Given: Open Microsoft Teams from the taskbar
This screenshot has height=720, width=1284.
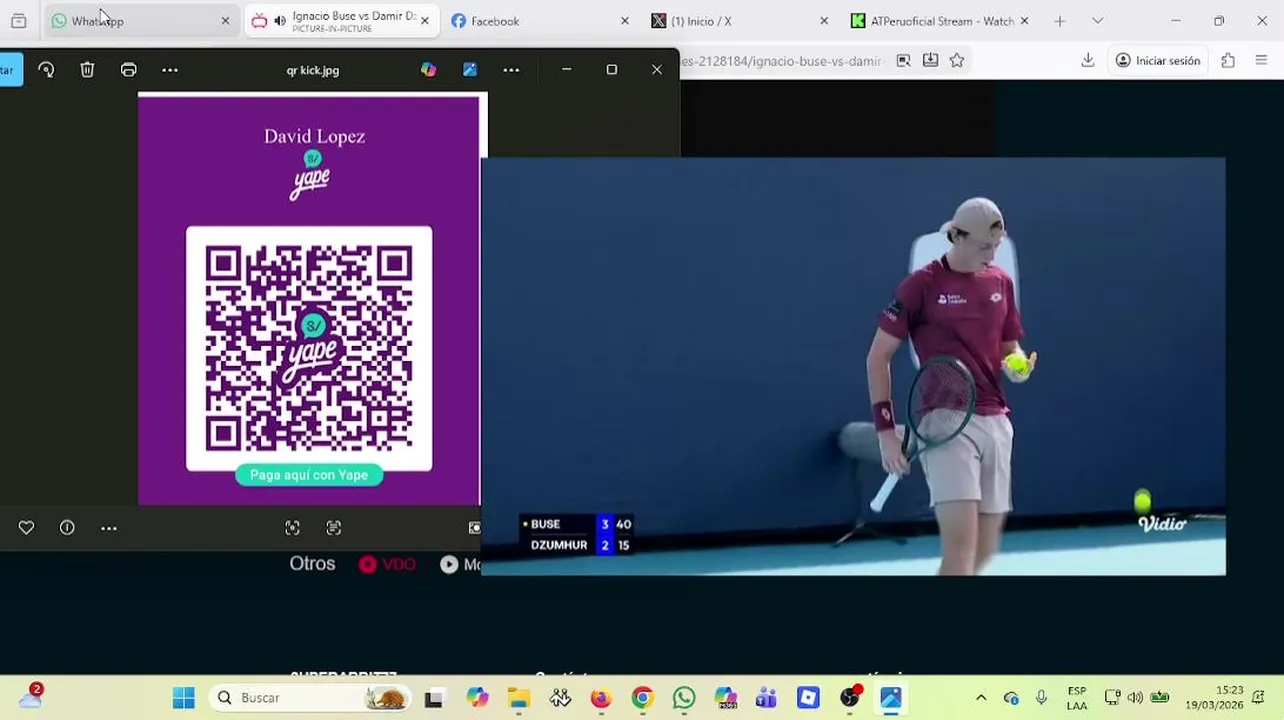Looking at the screenshot, I should pos(766,698).
